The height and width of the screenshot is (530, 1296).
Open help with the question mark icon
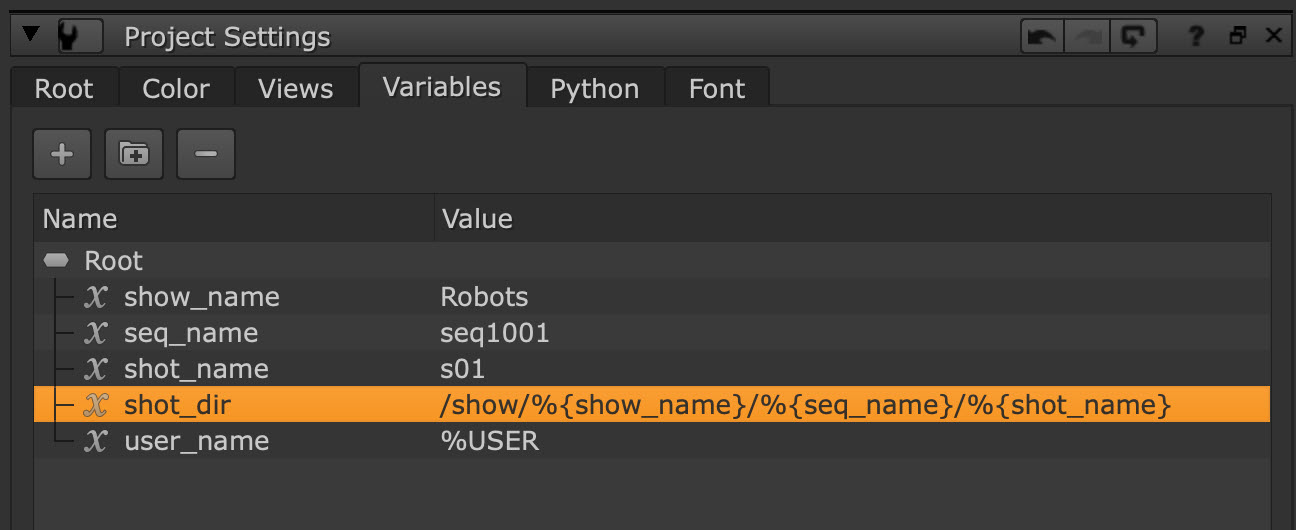(1195, 37)
